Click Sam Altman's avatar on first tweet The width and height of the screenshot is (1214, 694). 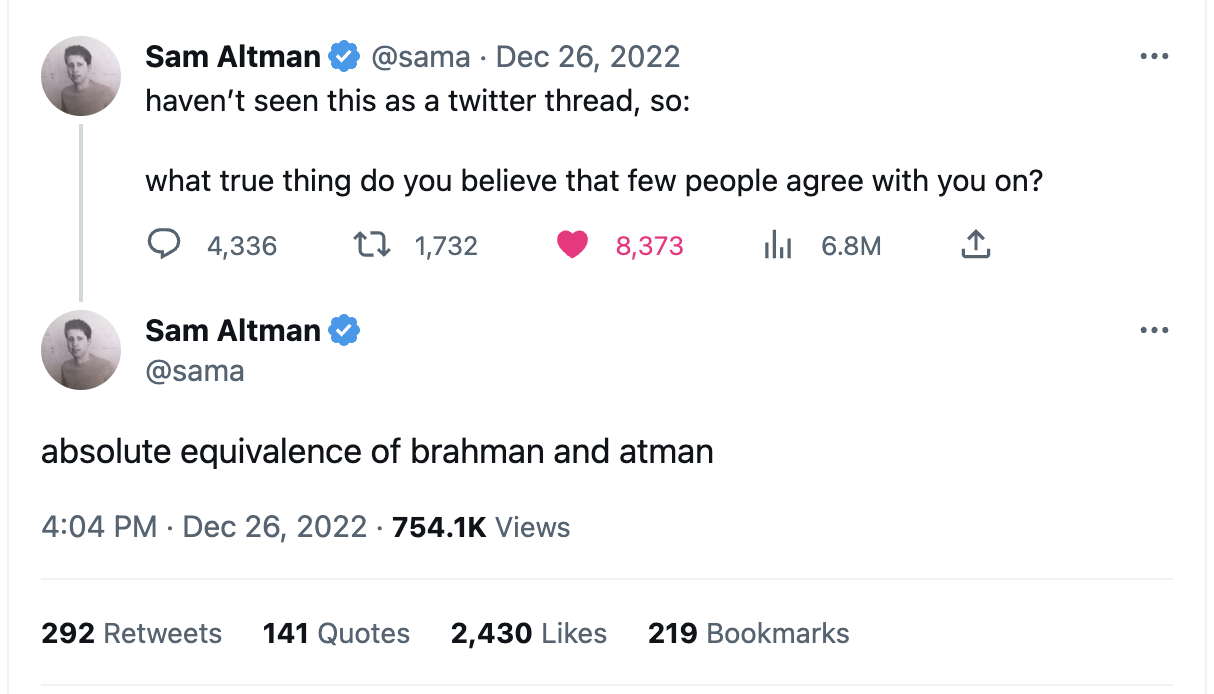[81, 76]
